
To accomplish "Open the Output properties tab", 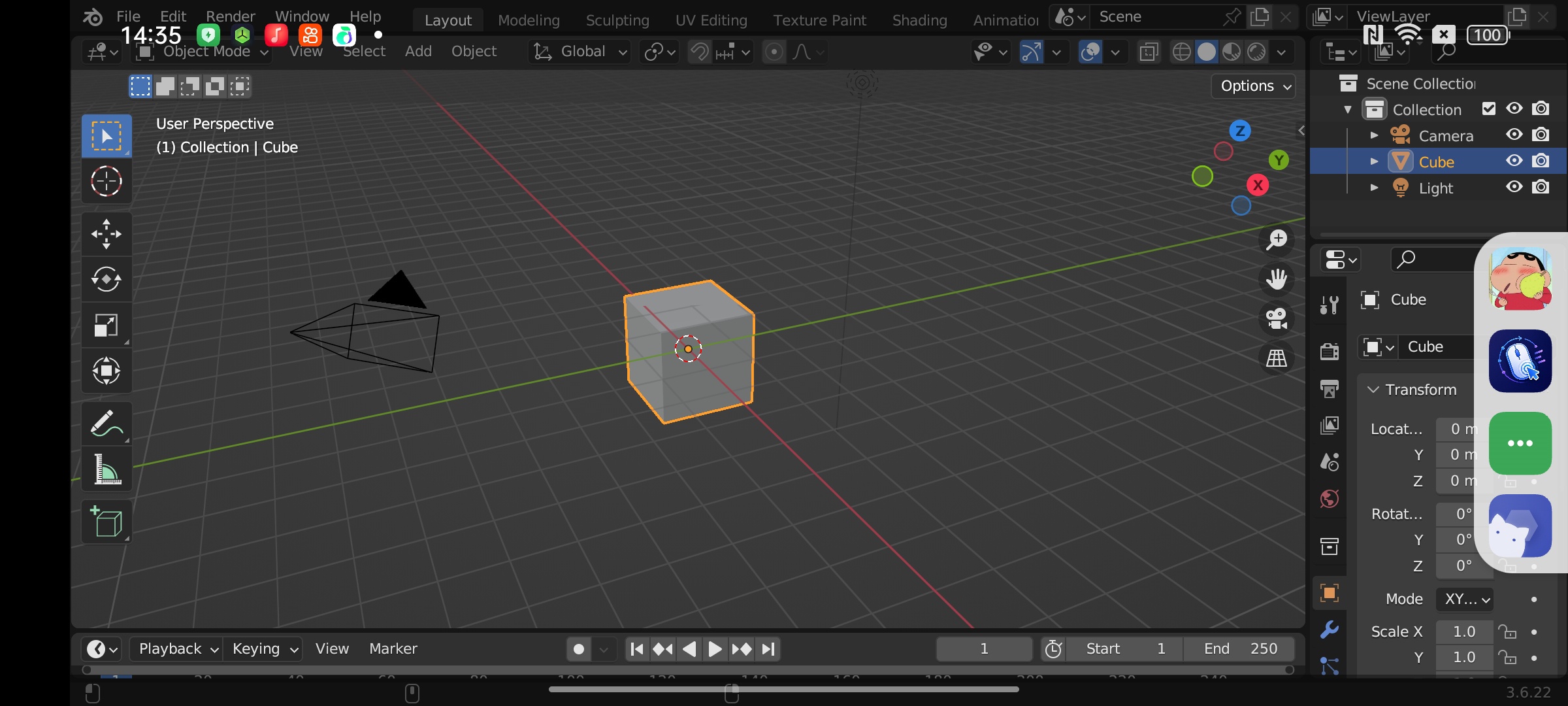I will click(1330, 388).
